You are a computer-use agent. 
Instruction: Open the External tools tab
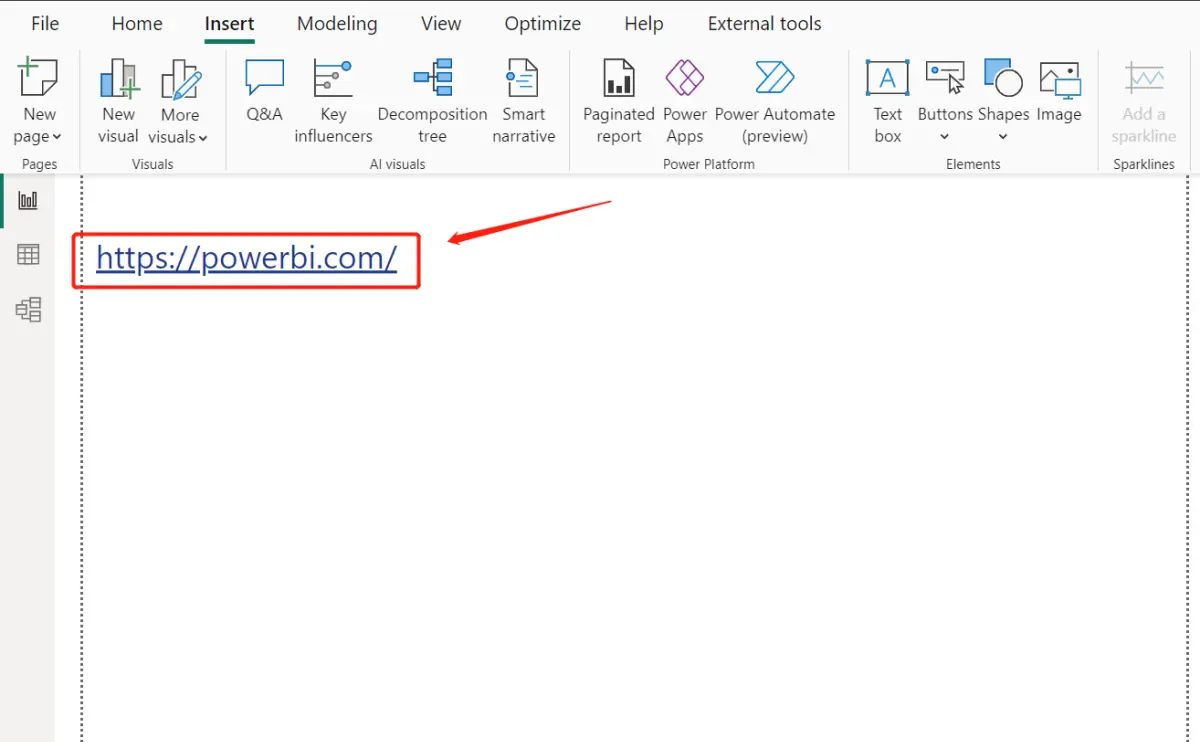764,23
